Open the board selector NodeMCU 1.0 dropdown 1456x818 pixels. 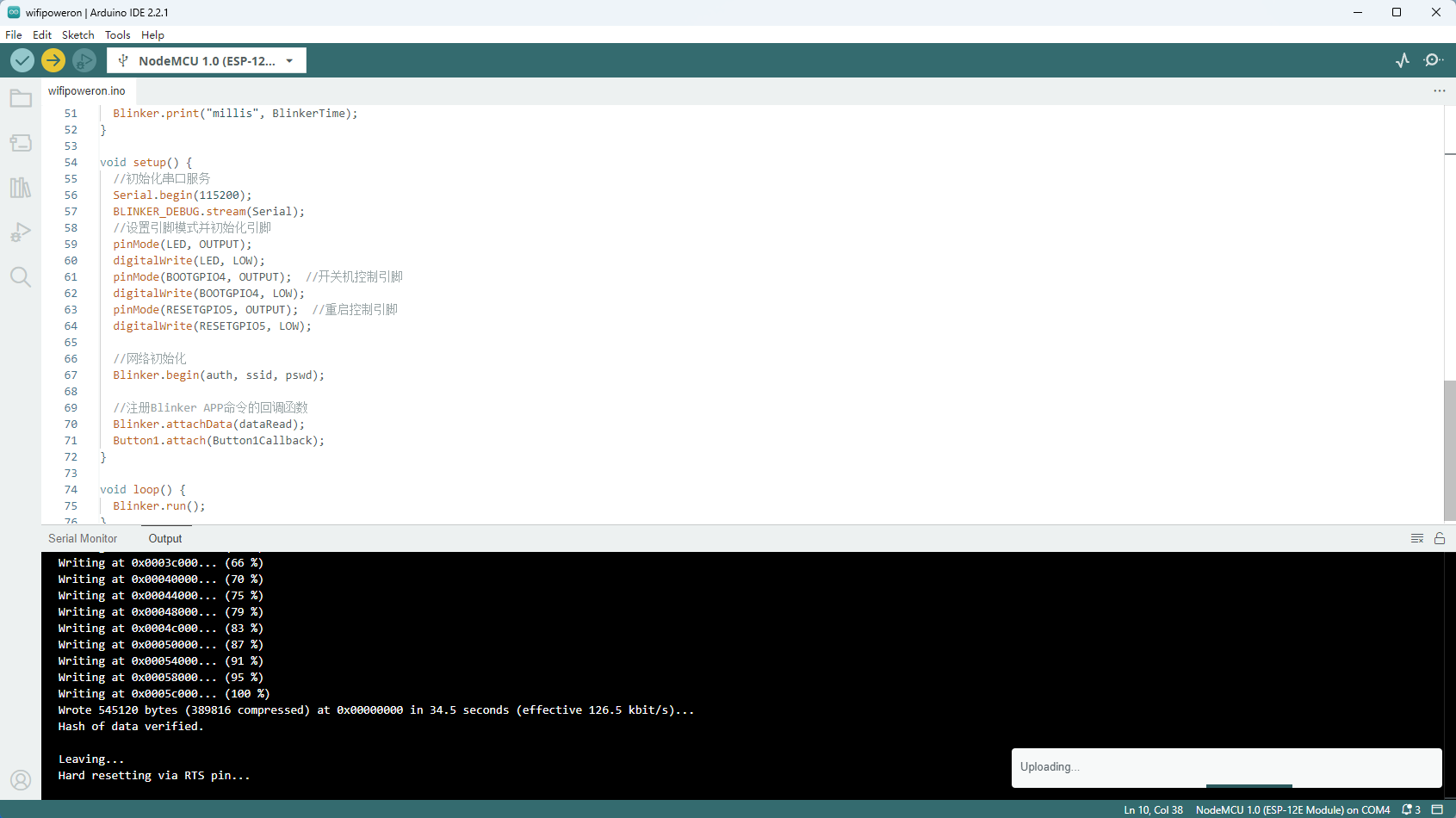pyautogui.click(x=207, y=60)
